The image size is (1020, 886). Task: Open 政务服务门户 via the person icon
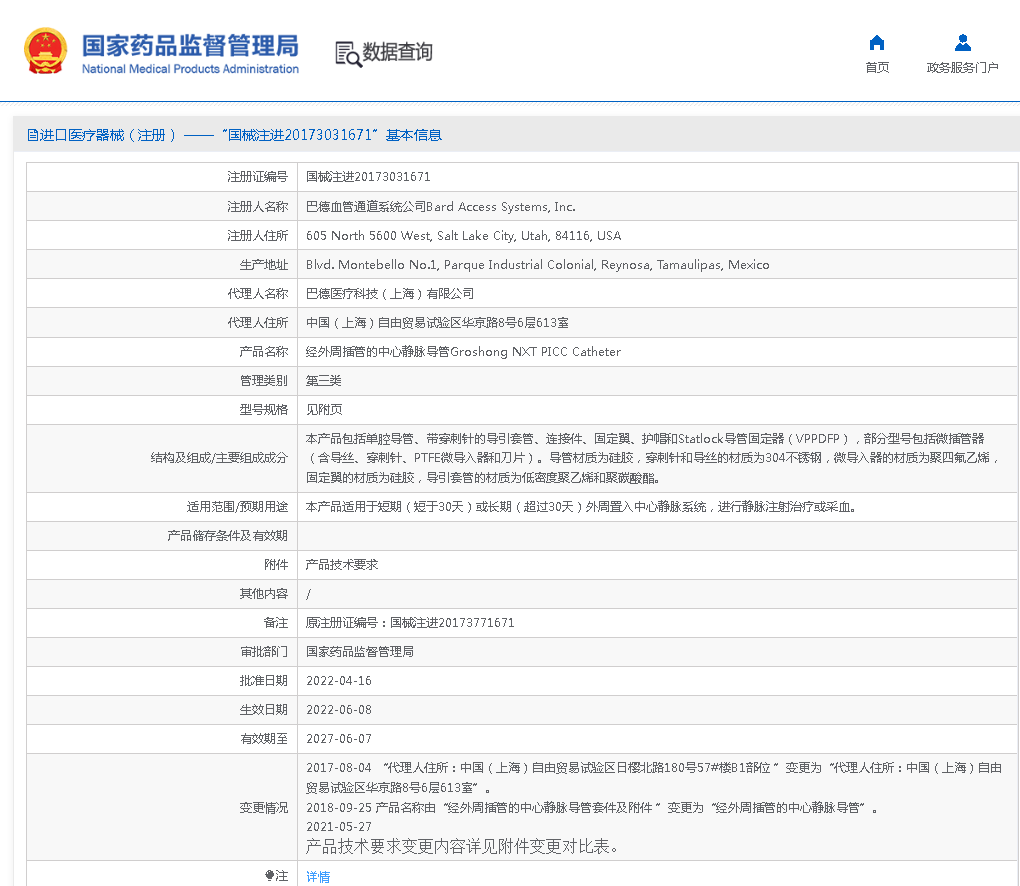coord(963,43)
